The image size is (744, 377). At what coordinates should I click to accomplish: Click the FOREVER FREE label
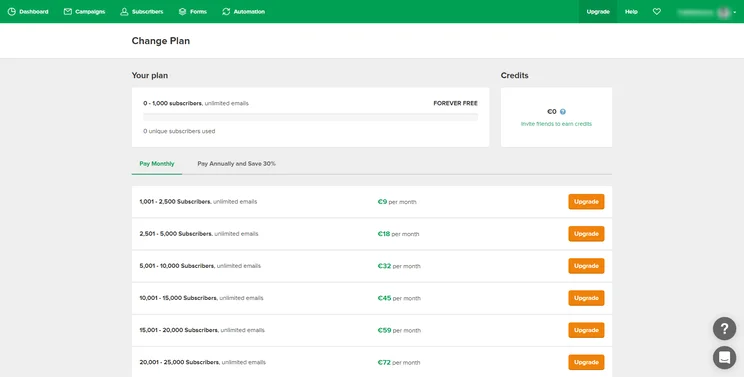click(456, 103)
